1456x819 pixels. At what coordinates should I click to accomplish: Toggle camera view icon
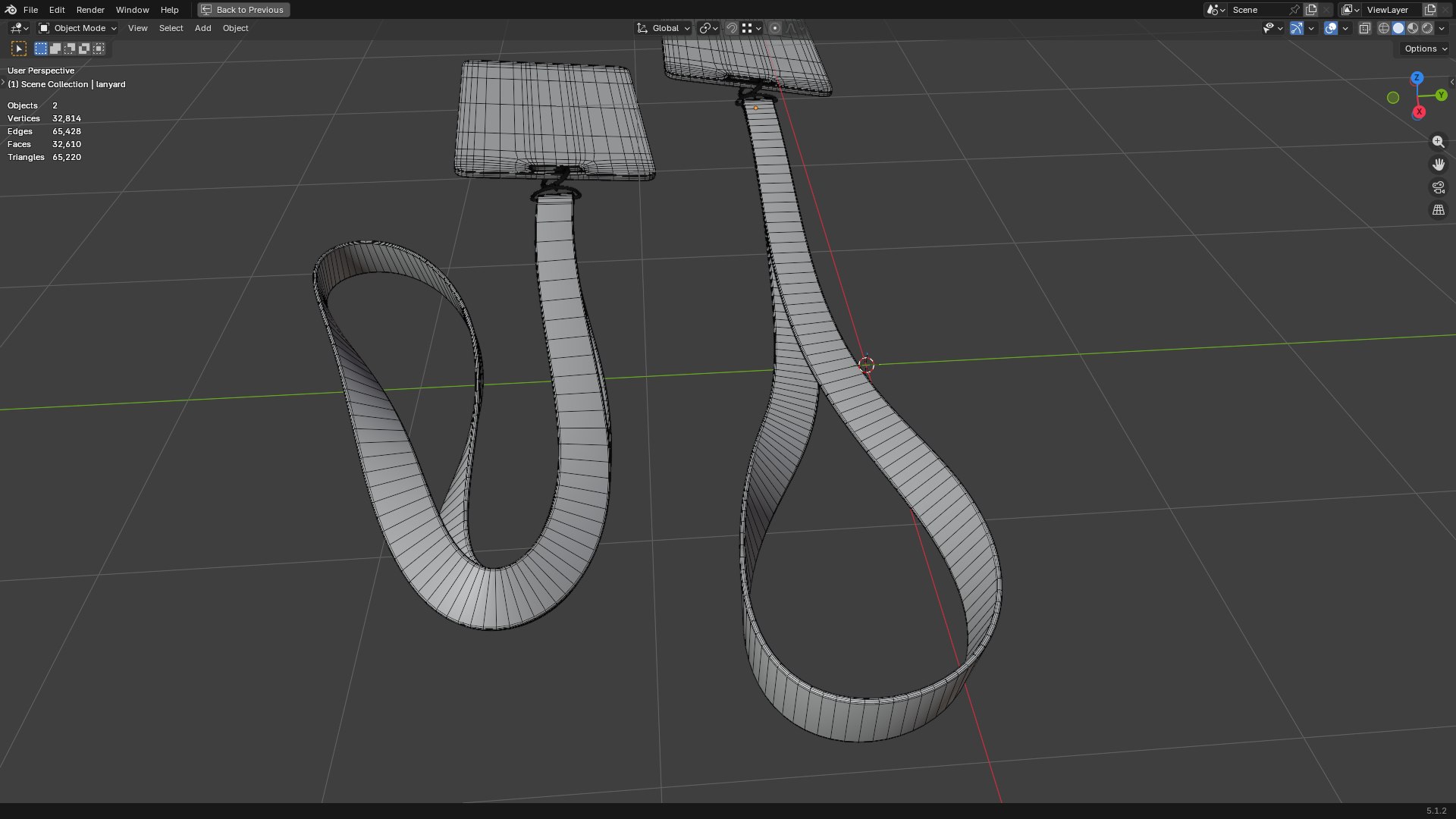tap(1439, 187)
